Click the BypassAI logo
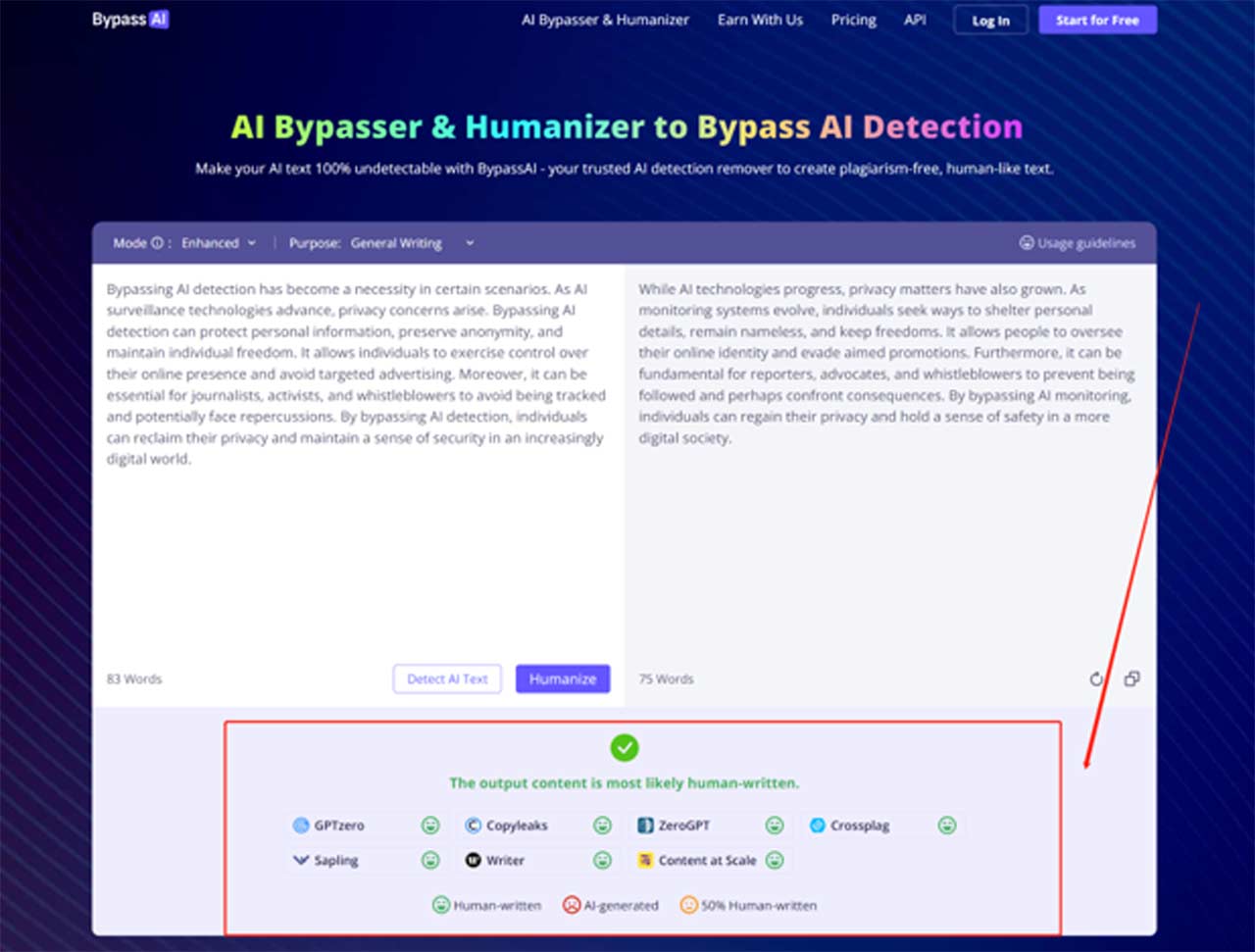Screen dimensions: 1255x952 point(130,20)
